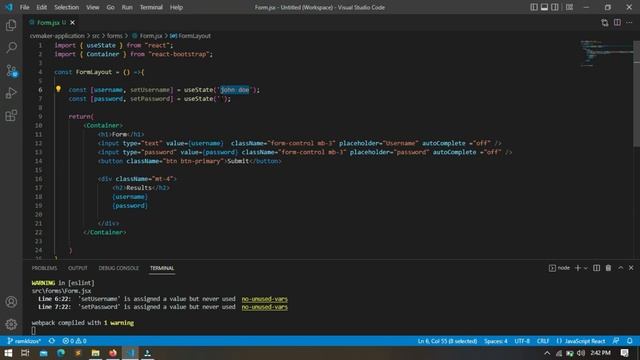Switch to the OUTPUT panel tab
Image resolution: width=640 pixels, height=360 pixels.
pyautogui.click(x=78, y=268)
